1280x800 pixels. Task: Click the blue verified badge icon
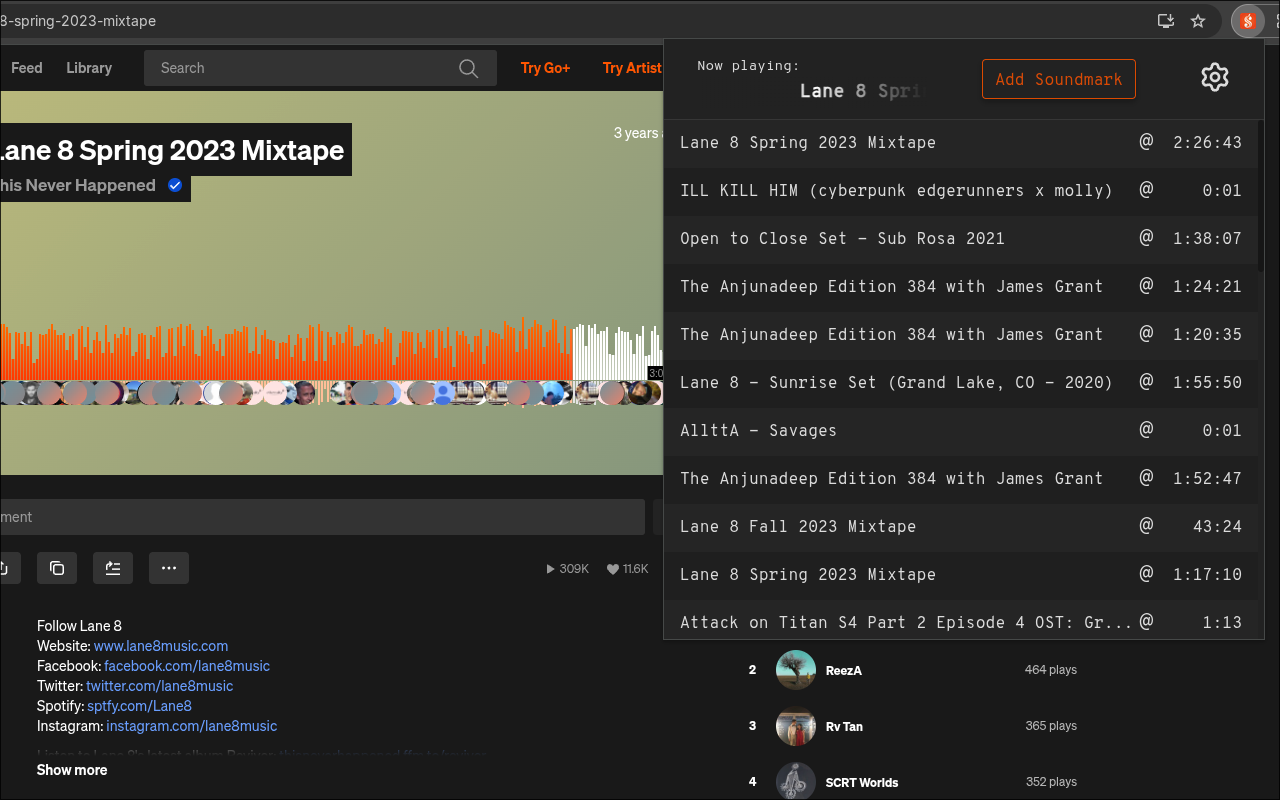175,185
